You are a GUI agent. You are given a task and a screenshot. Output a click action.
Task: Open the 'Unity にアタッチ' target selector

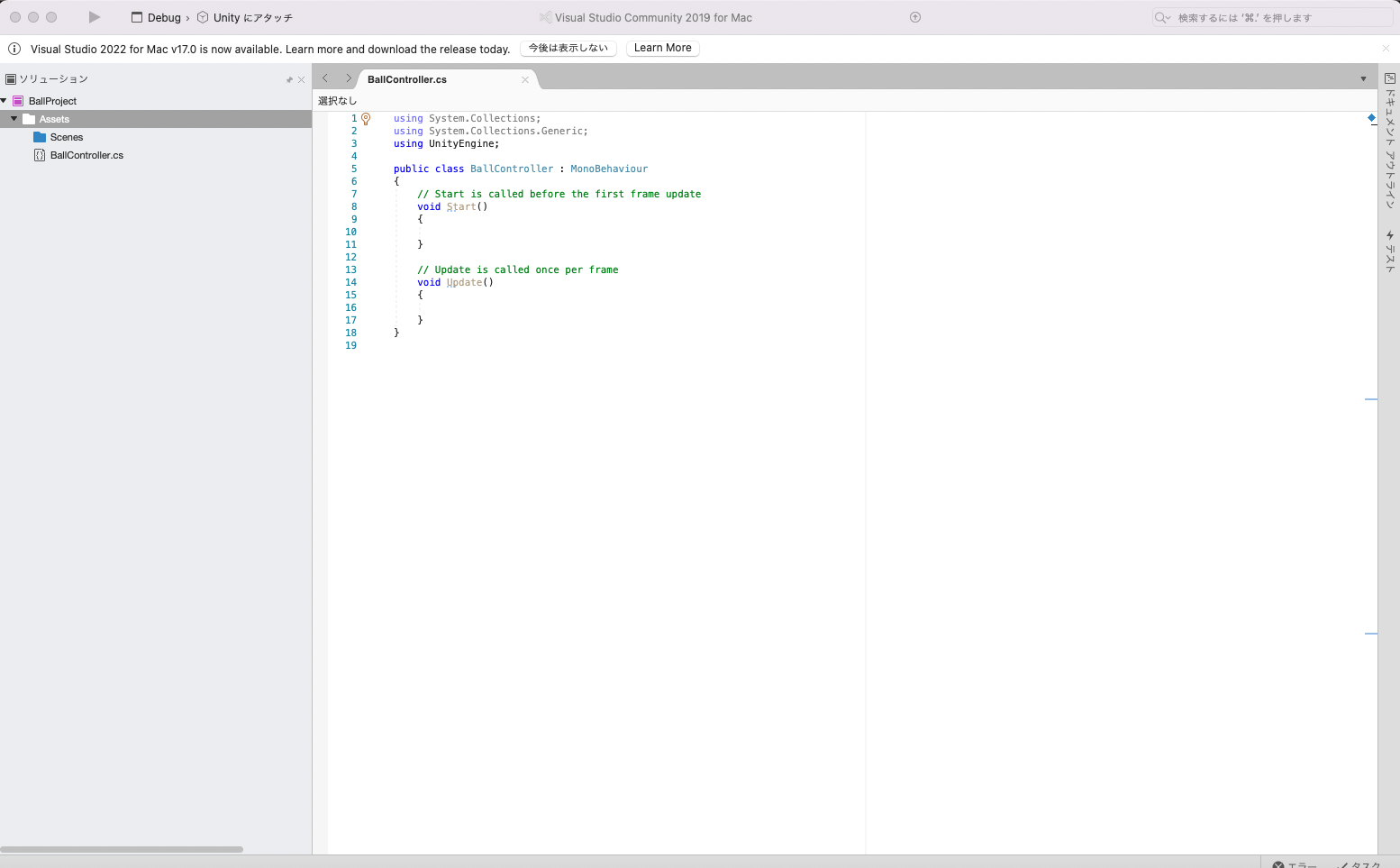pos(245,17)
